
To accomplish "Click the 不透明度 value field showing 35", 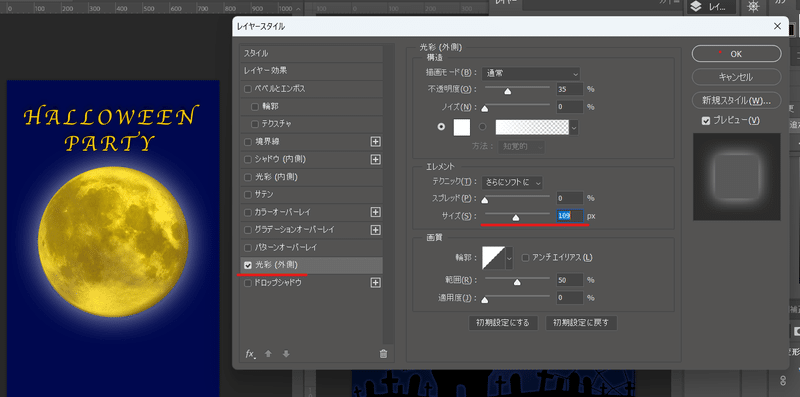I will pos(570,89).
